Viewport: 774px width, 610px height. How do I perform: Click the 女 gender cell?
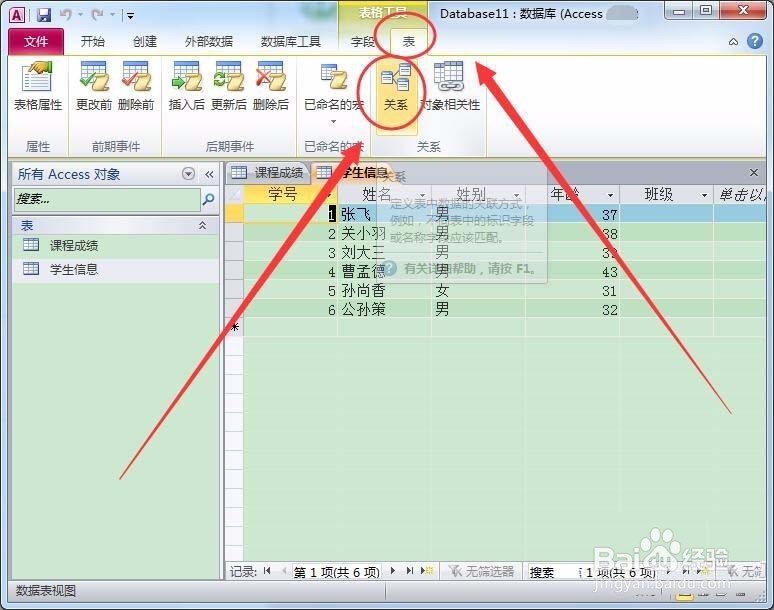tap(478, 291)
